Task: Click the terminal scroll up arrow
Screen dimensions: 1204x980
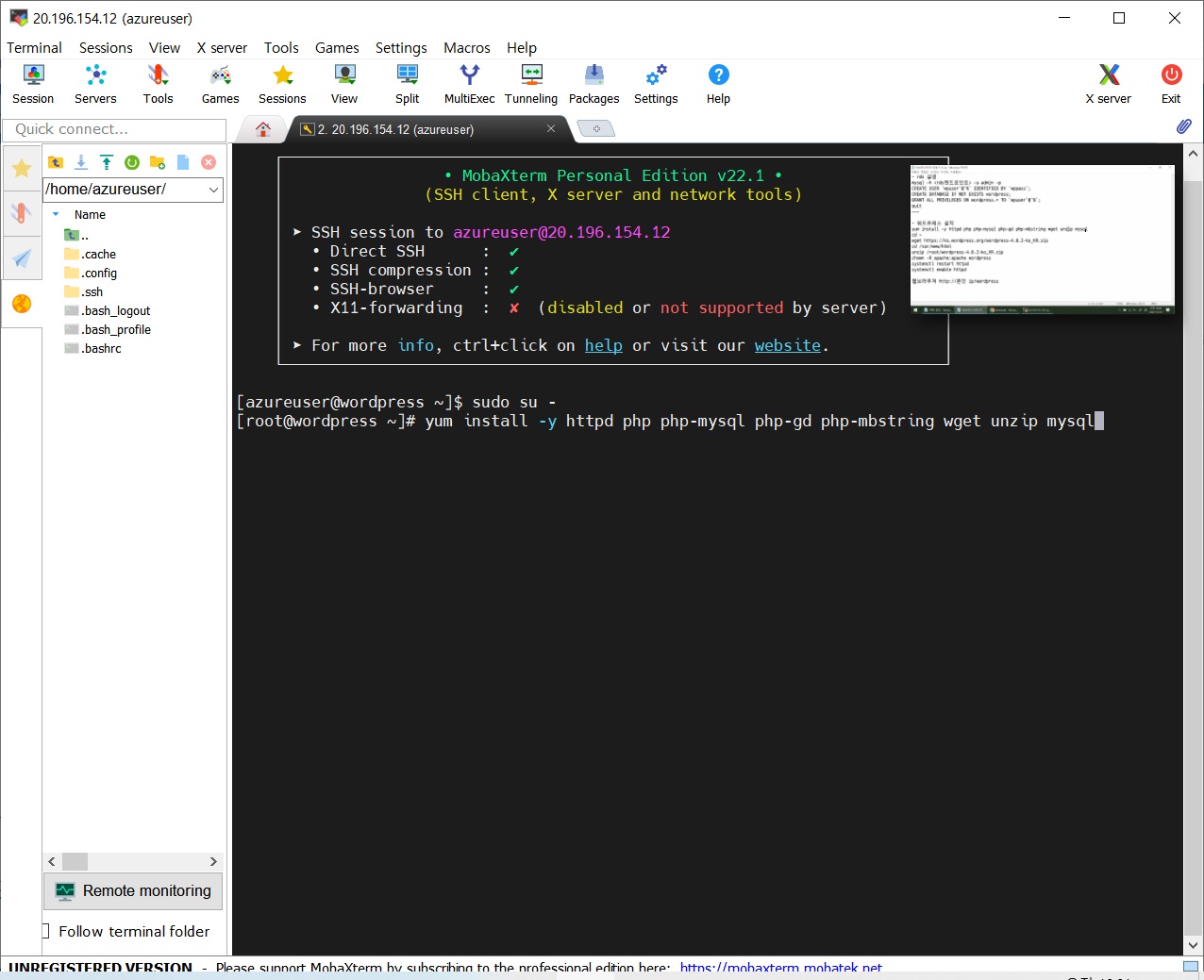Action: coord(1193,153)
